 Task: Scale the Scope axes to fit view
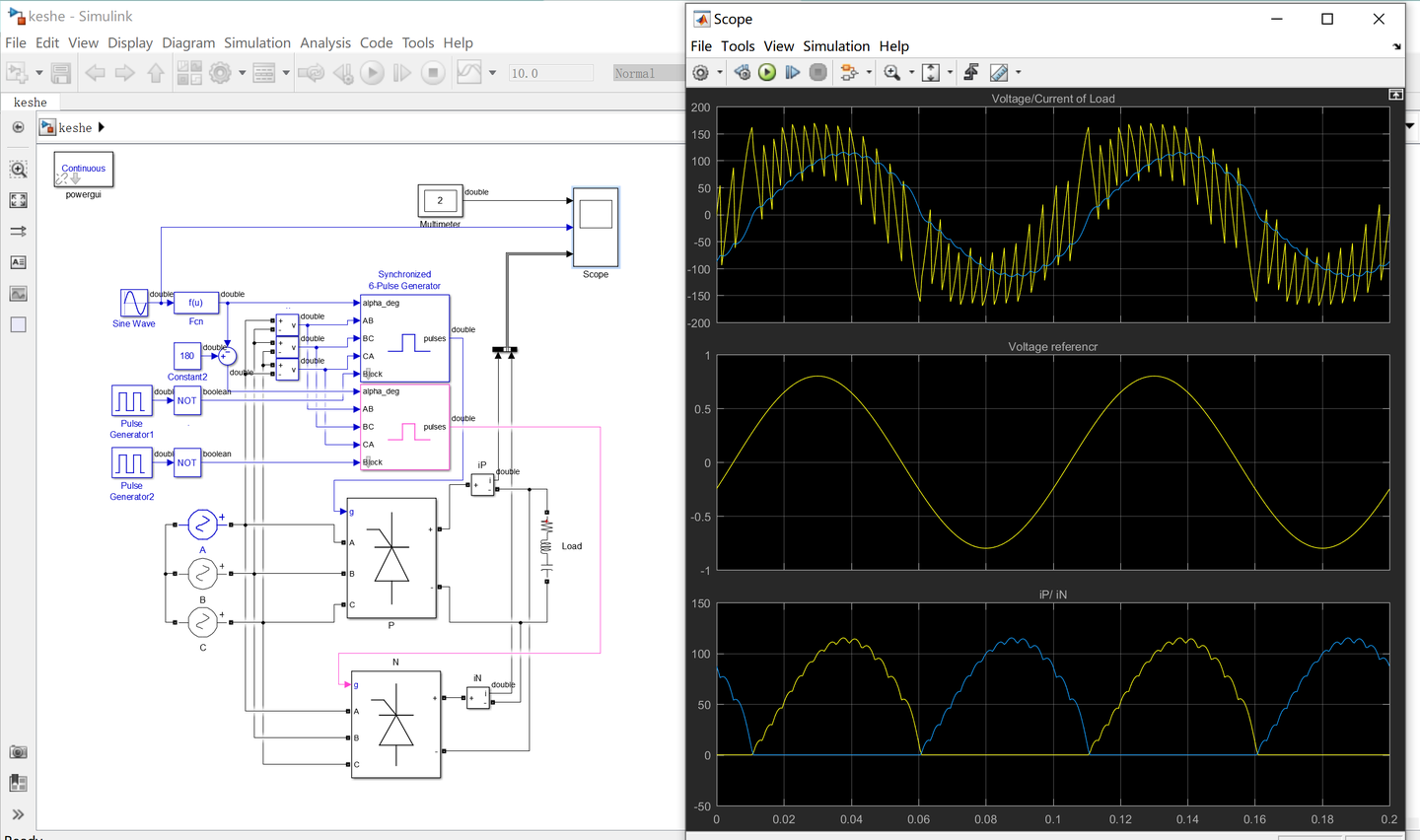coord(931,72)
